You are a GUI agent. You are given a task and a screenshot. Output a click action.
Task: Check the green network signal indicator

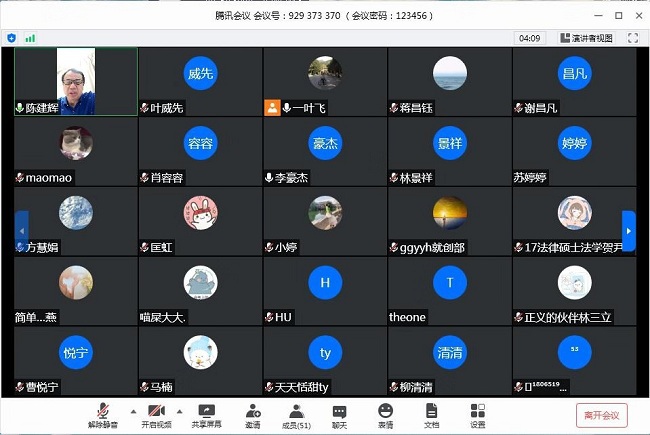click(30, 37)
